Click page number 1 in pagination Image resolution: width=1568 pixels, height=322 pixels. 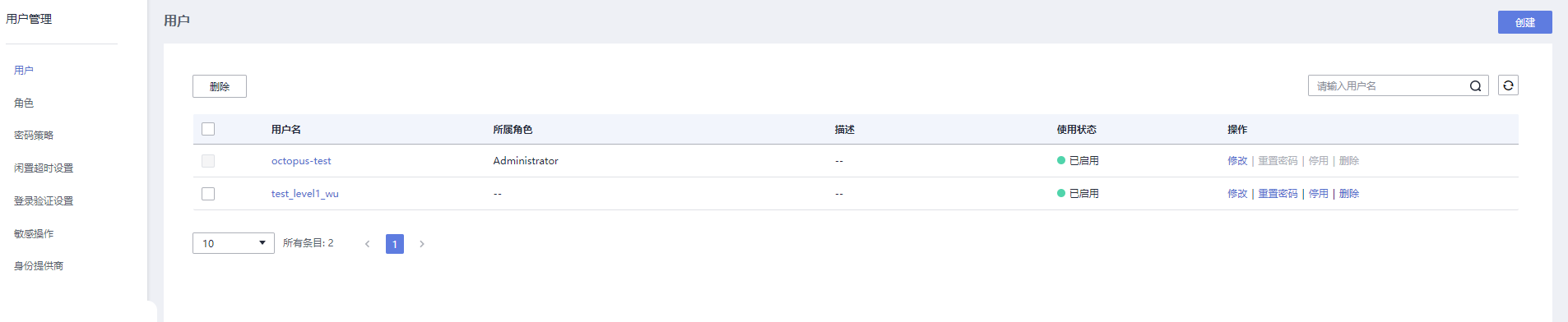pyautogui.click(x=395, y=244)
